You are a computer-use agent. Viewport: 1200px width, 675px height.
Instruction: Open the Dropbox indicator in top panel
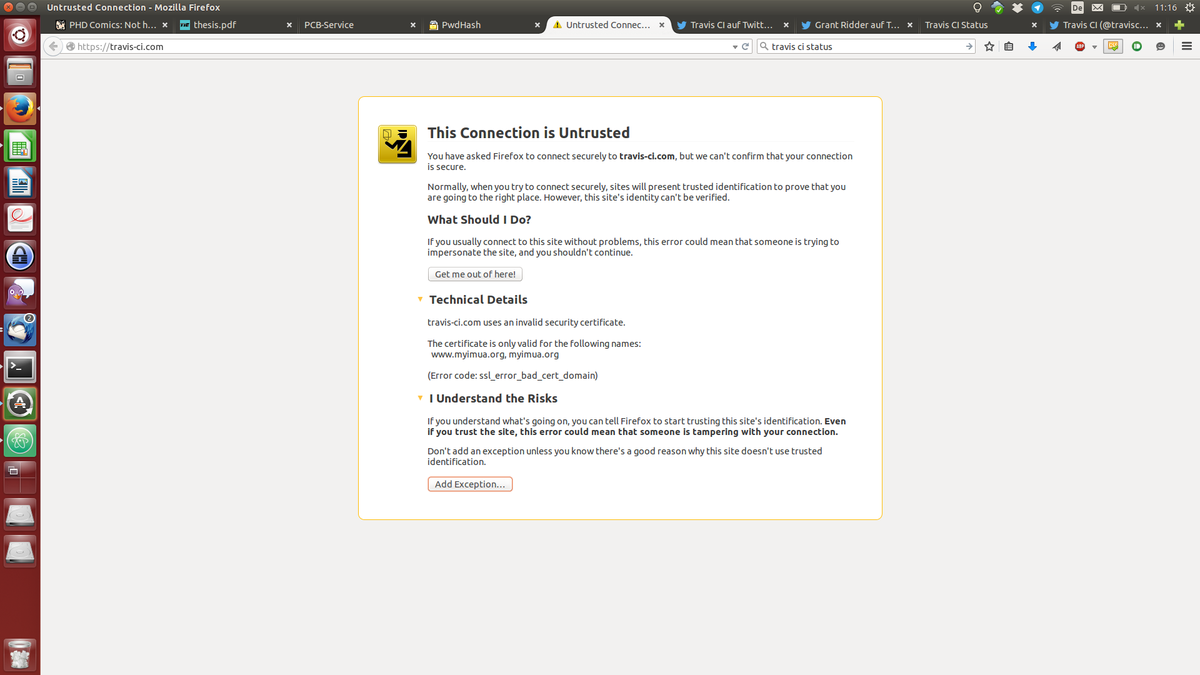(x=1017, y=8)
